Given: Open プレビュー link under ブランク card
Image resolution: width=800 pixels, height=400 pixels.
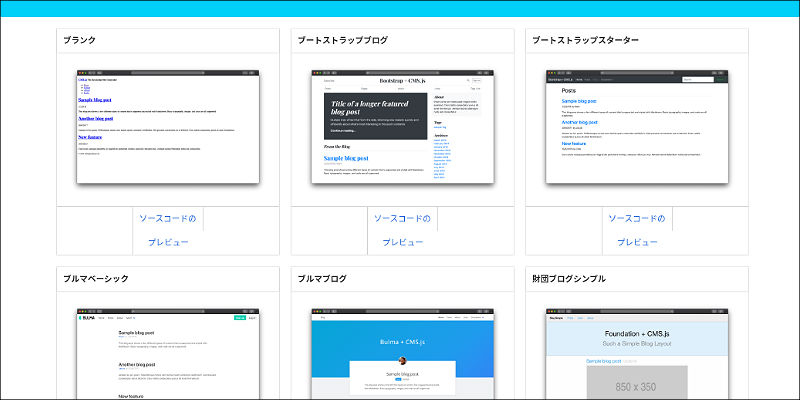Looking at the screenshot, I should click(x=168, y=243).
